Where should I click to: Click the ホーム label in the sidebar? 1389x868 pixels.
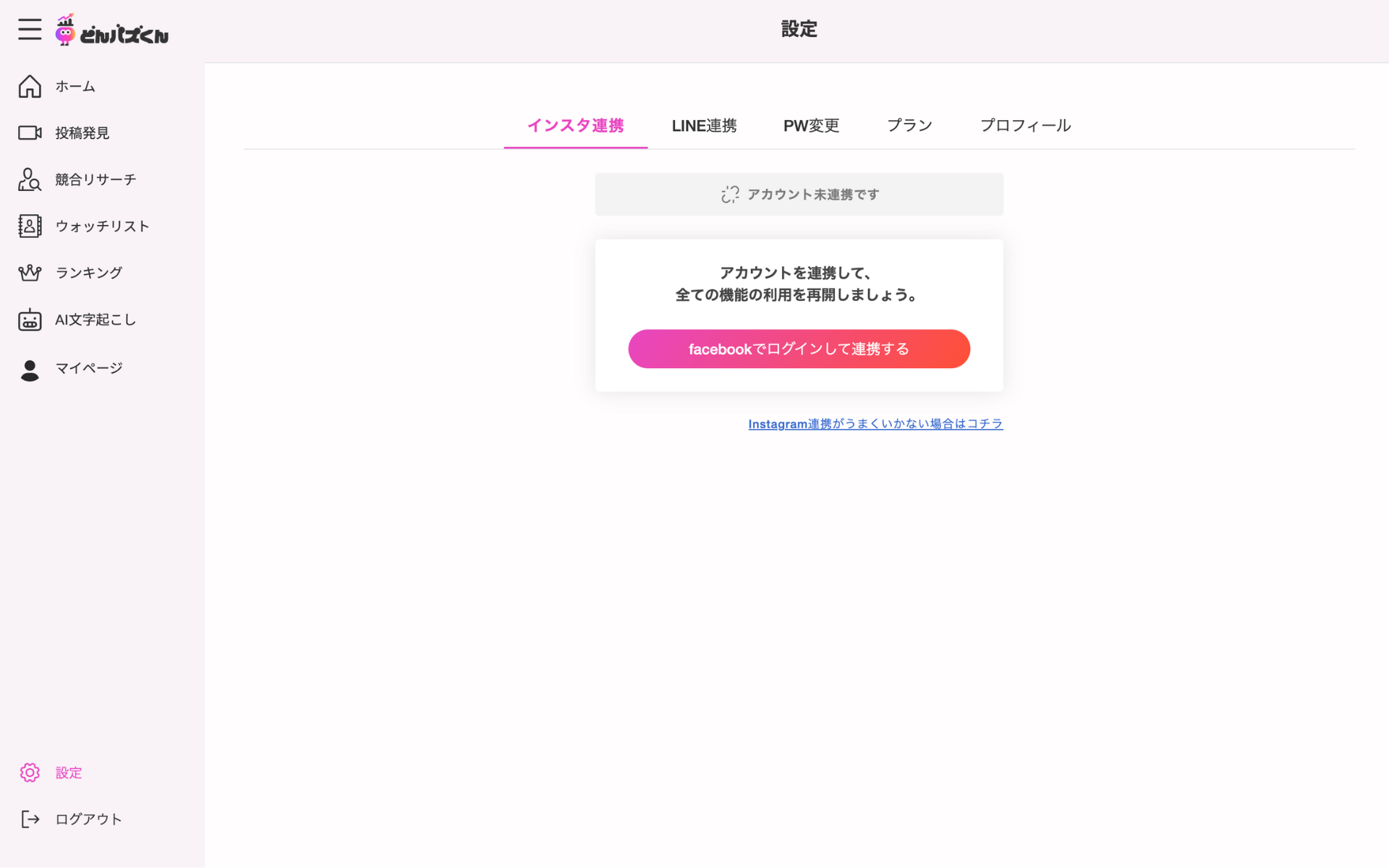(75, 87)
